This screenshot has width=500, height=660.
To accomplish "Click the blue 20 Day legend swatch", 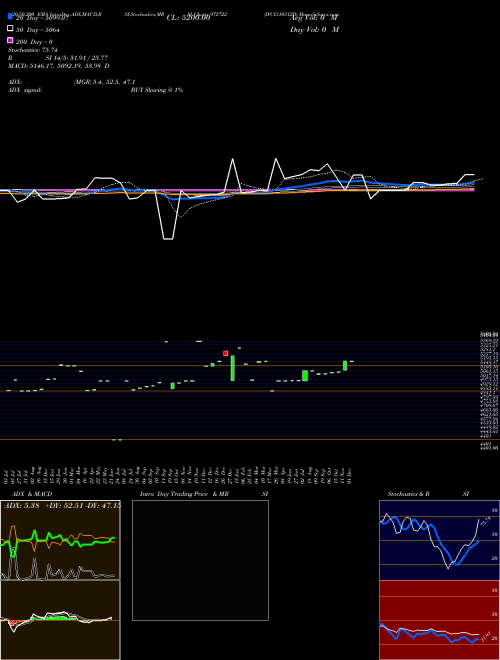I will click(10, 16).
